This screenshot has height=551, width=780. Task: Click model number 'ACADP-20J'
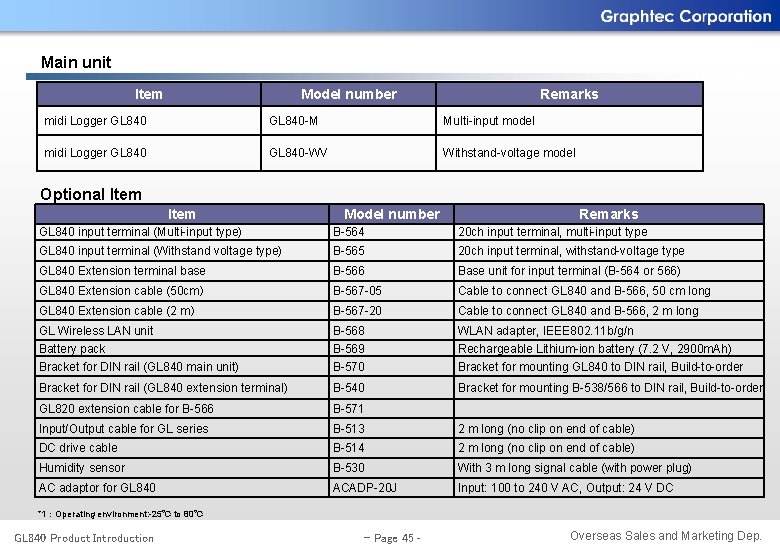(x=365, y=488)
